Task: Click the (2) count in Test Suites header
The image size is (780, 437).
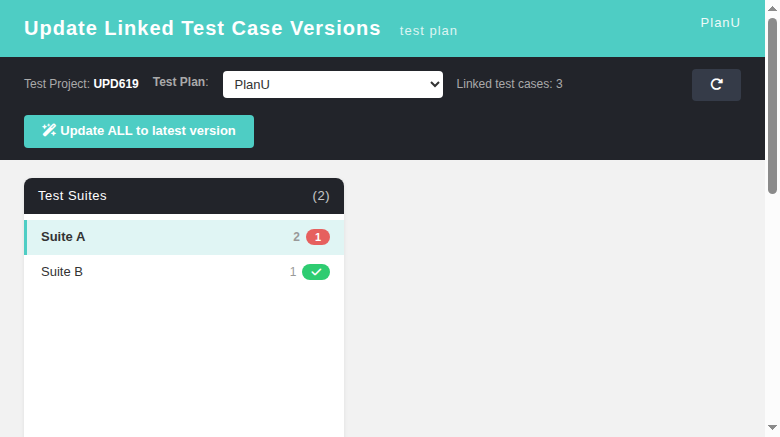Action: coord(321,196)
